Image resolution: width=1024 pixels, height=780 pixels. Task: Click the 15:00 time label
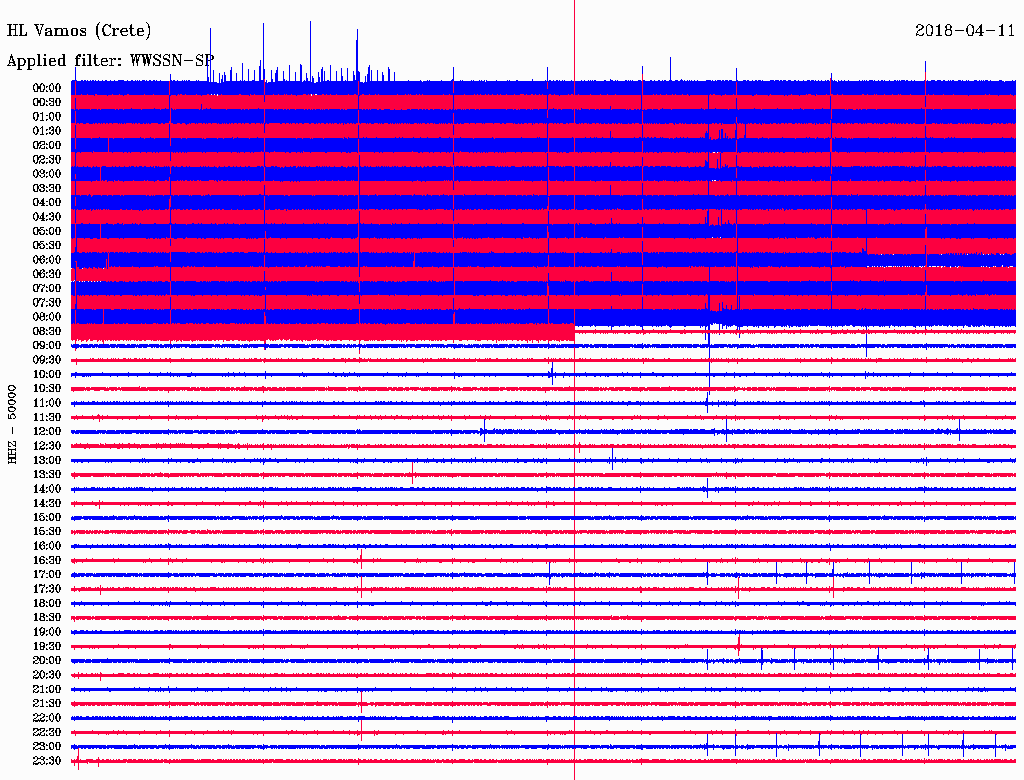coord(47,517)
